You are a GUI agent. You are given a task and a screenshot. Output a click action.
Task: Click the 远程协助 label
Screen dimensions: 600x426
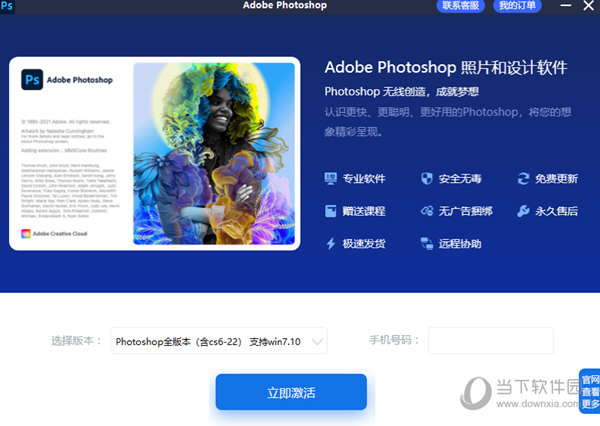pyautogui.click(x=460, y=243)
